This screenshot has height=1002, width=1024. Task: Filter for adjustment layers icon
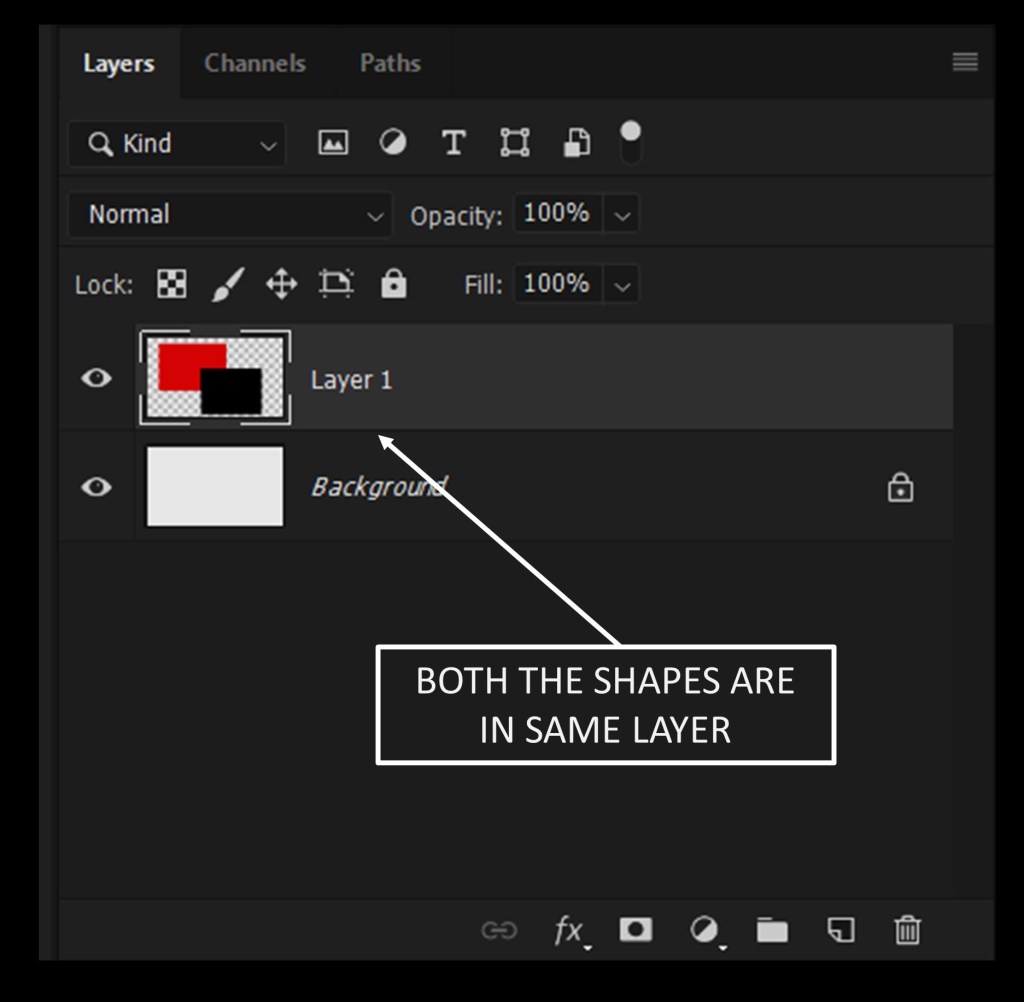coord(393,143)
